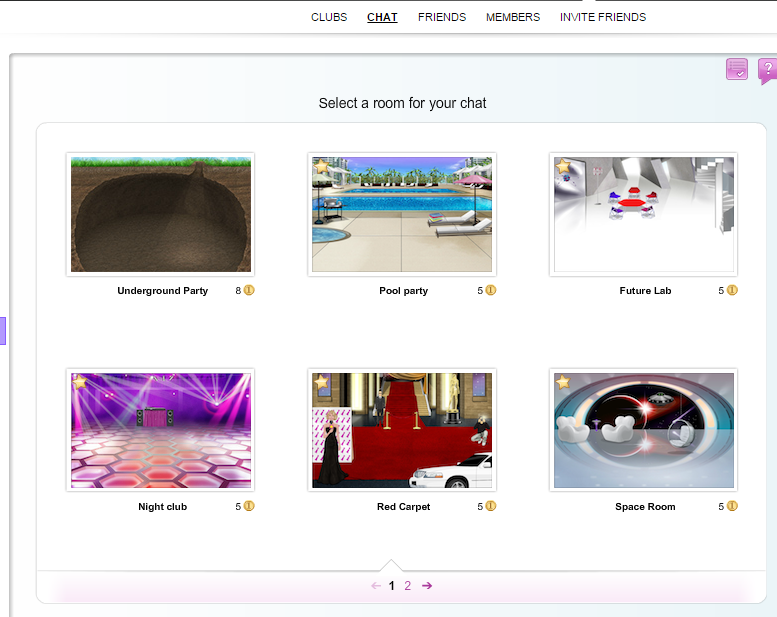
Task: Click the Future Lab label
Action: (x=645, y=291)
